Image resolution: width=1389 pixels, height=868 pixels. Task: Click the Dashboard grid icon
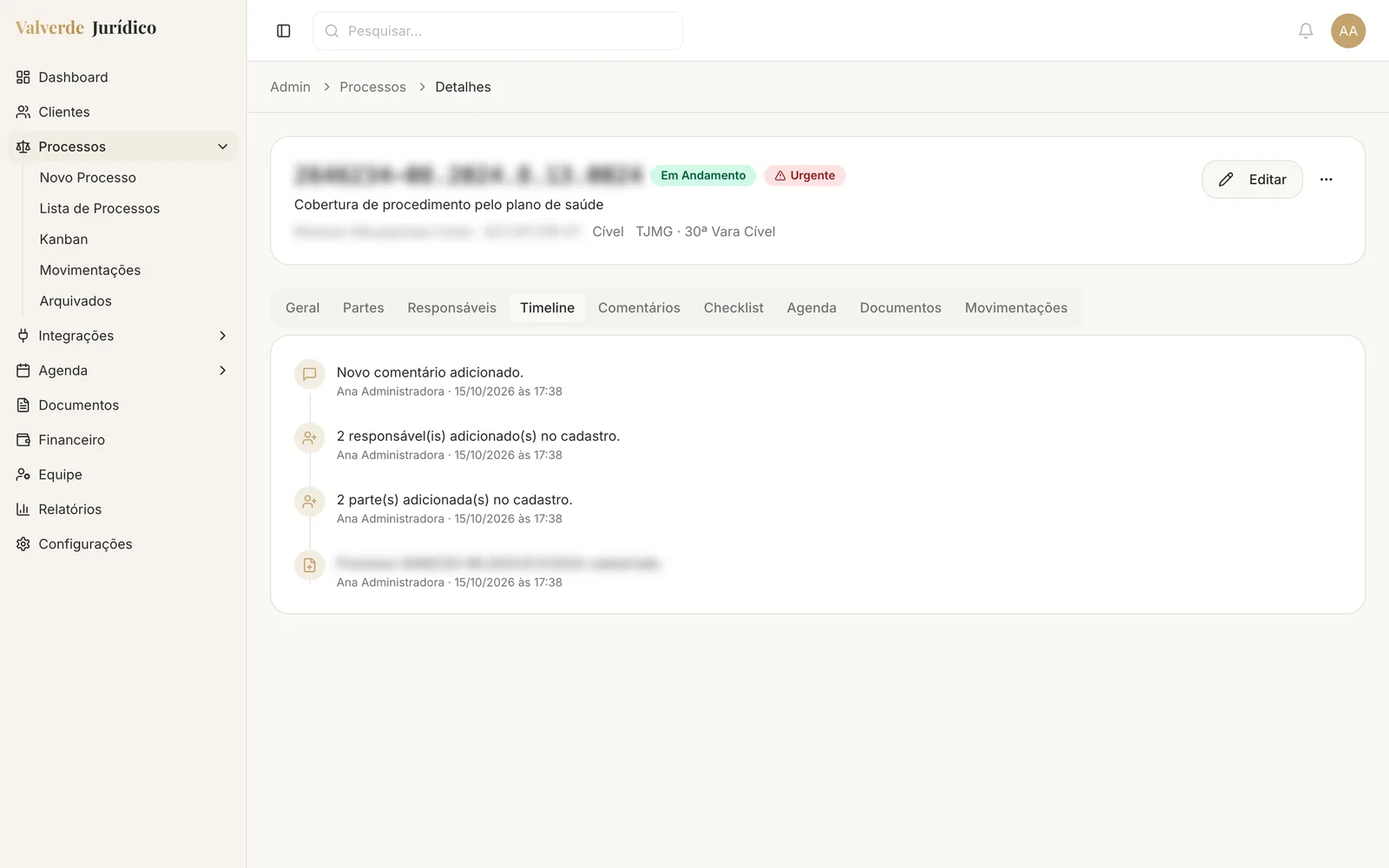click(23, 77)
